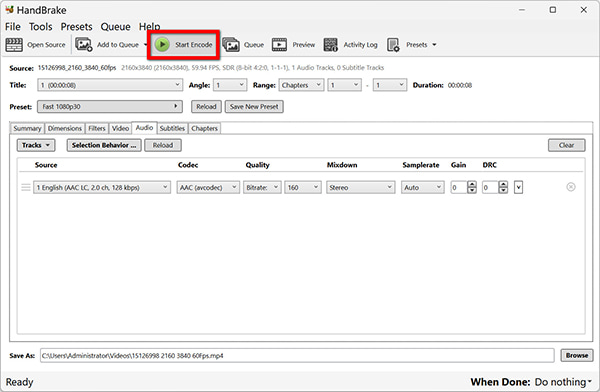Open the Range Chapters dropdown
The height and width of the screenshot is (392, 600).
click(x=301, y=85)
